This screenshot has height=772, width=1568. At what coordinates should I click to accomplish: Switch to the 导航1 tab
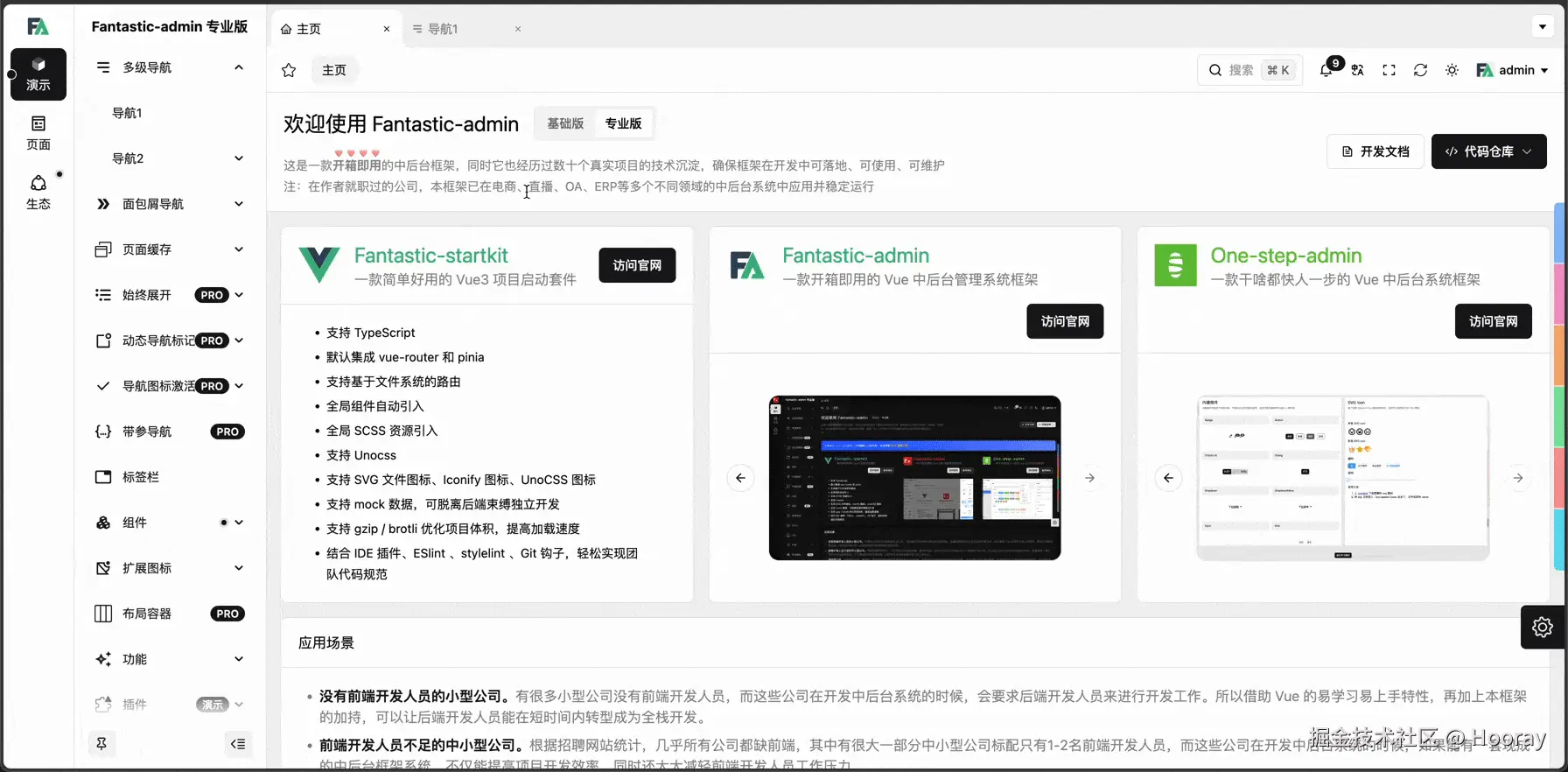point(467,29)
